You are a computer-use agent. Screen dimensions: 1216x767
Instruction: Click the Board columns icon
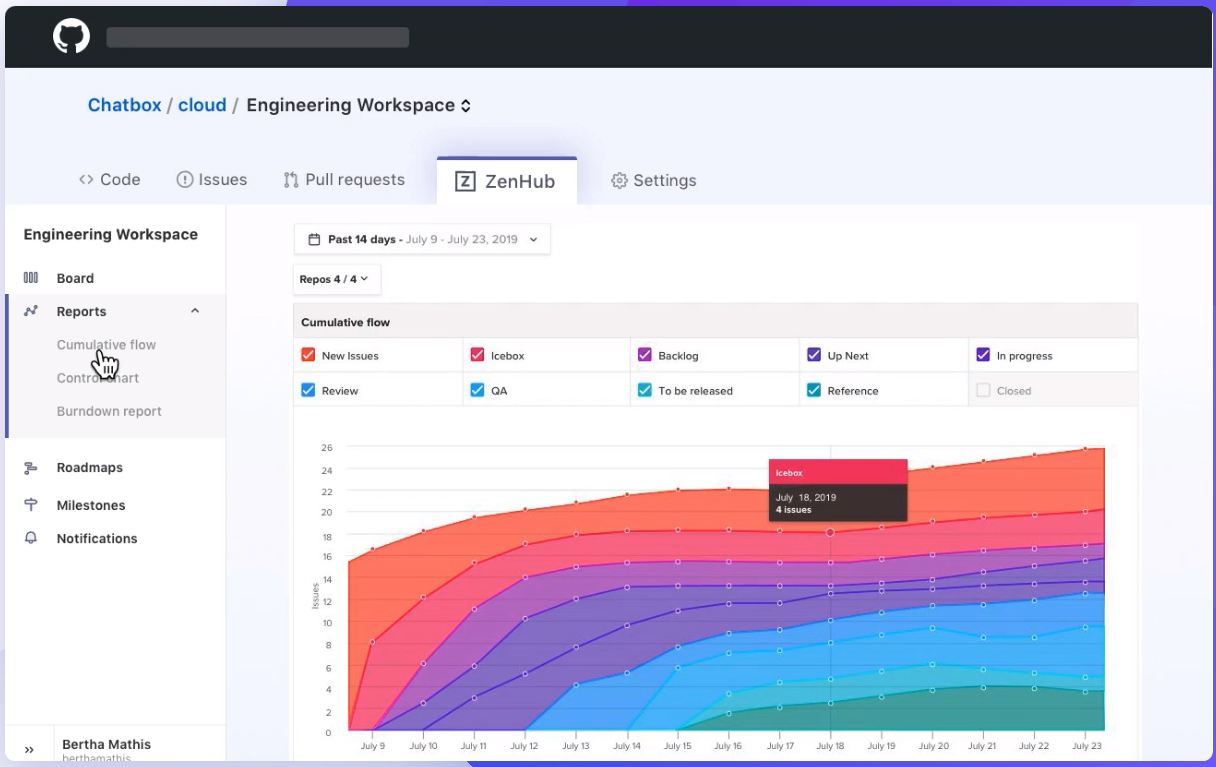pyautogui.click(x=31, y=278)
